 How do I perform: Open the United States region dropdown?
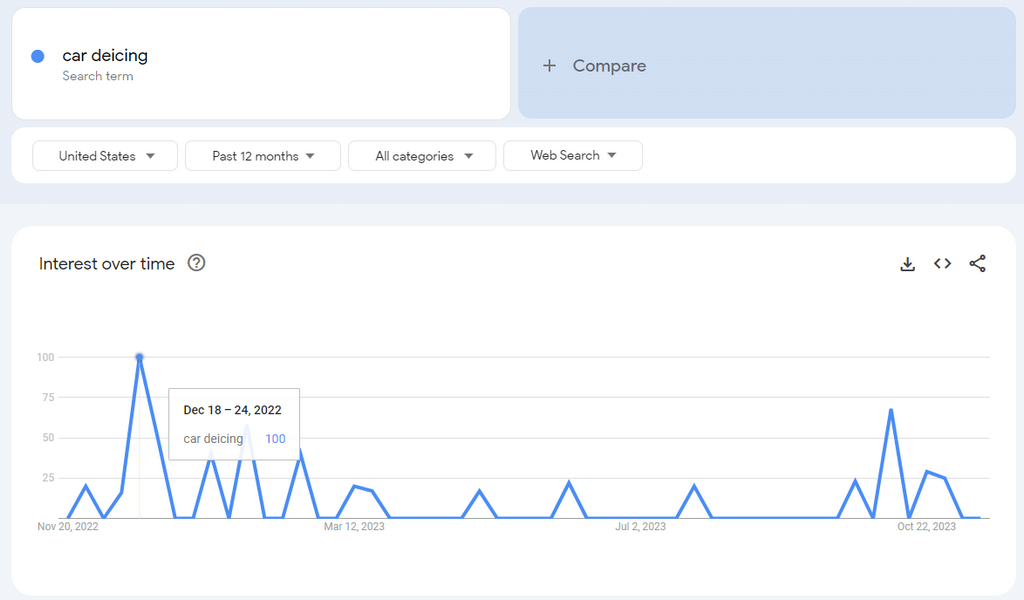click(x=105, y=156)
